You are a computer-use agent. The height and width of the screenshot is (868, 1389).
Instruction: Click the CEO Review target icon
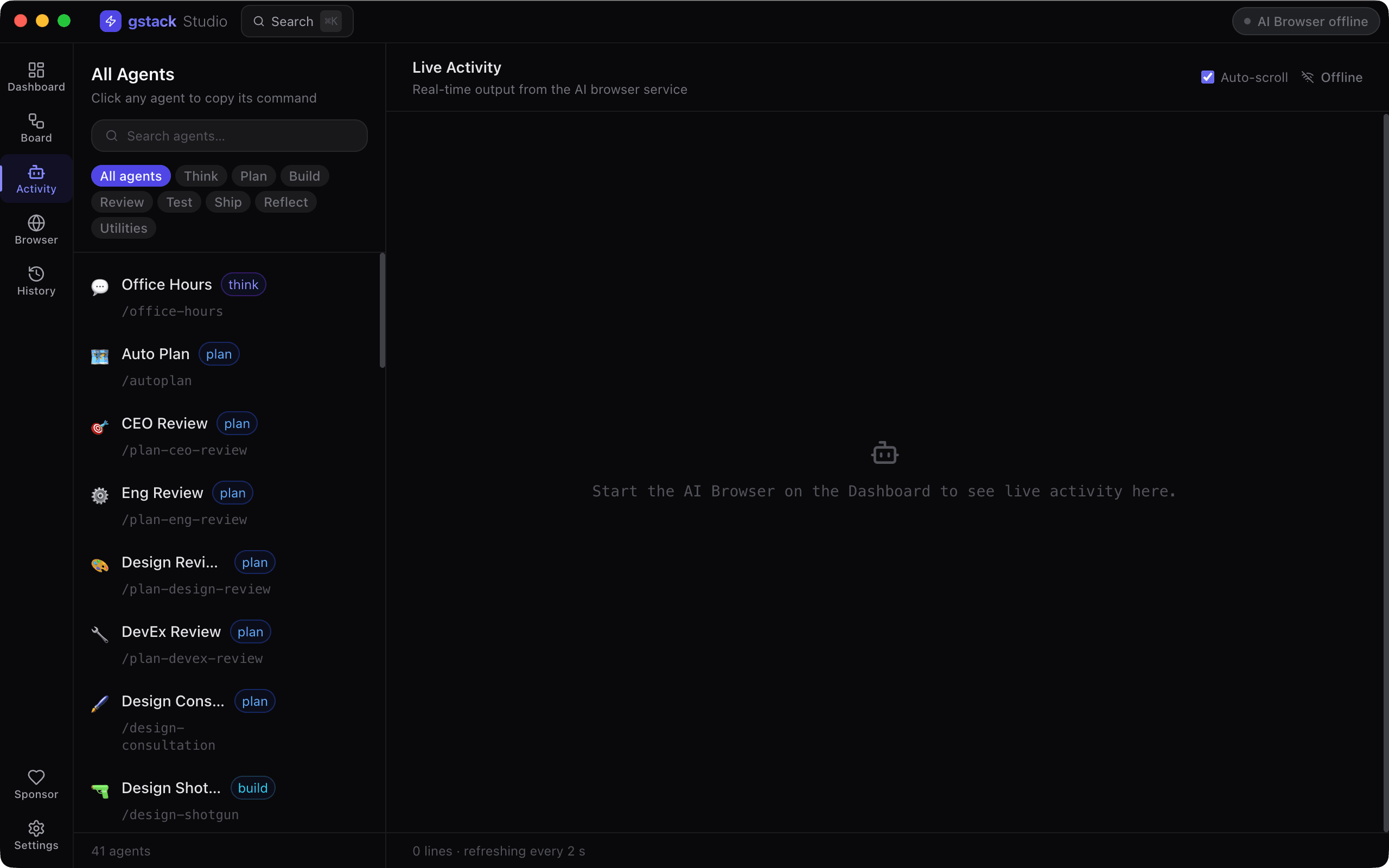coord(100,426)
